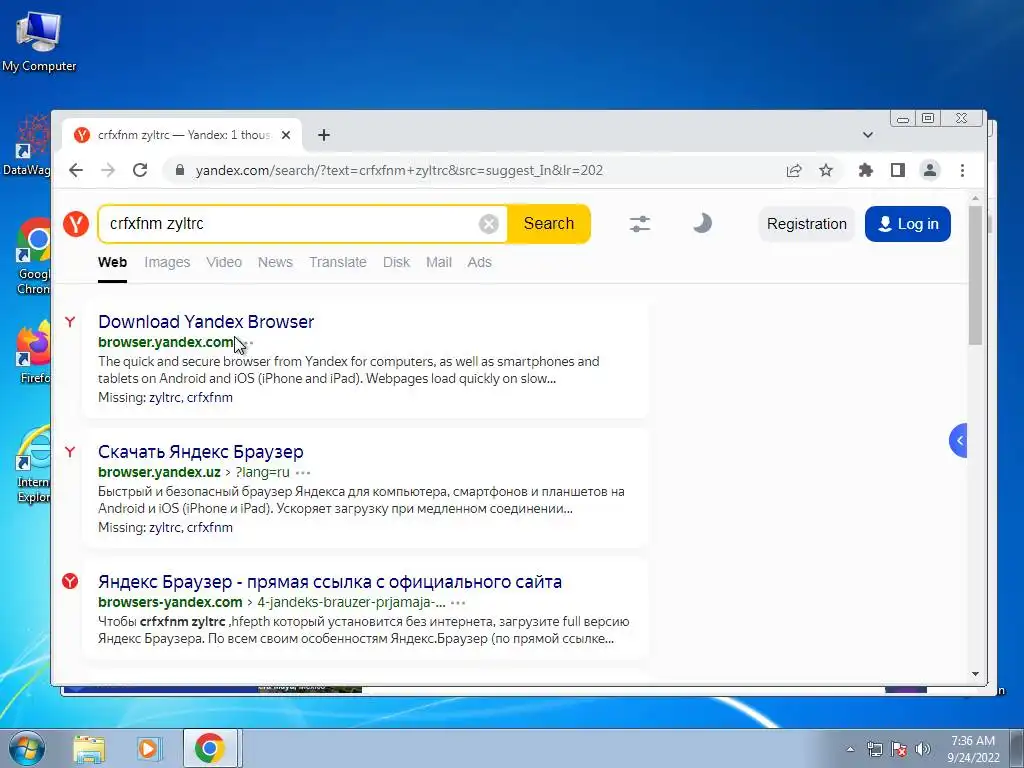This screenshot has height=768, width=1024.
Task: Expand the tab search chevron
Action: pos(868,135)
